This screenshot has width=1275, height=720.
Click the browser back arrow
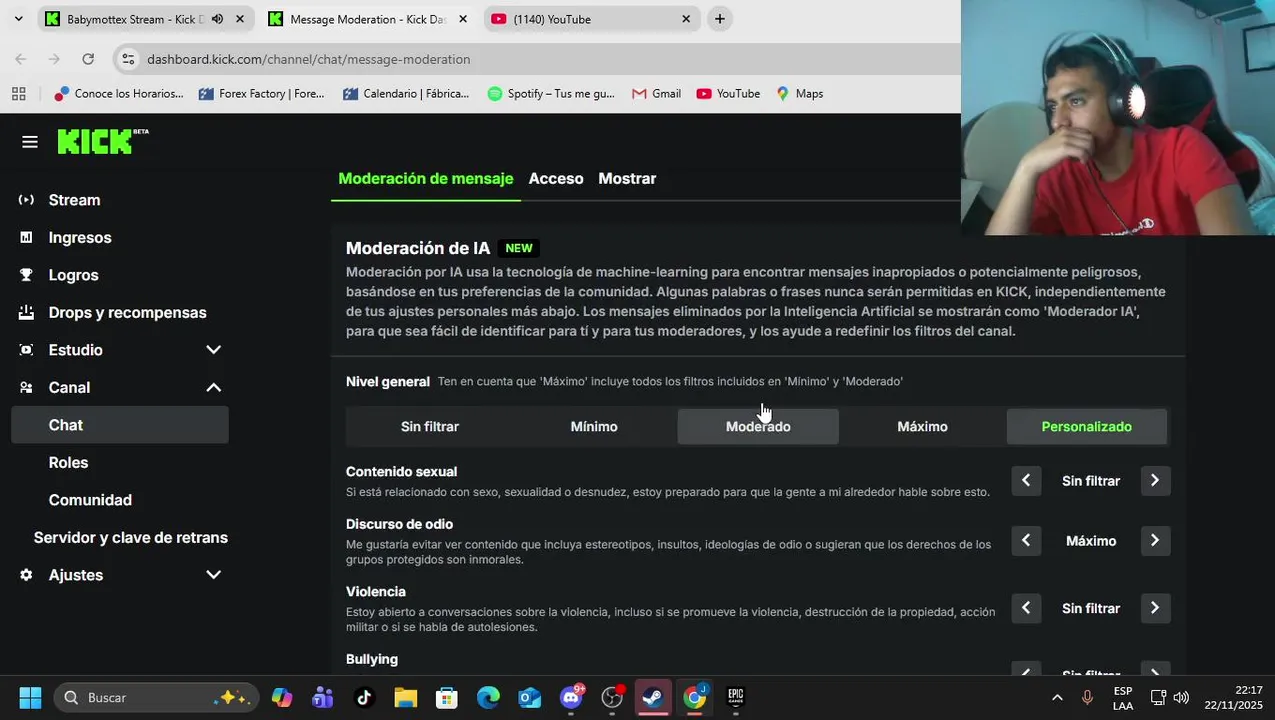click(21, 59)
